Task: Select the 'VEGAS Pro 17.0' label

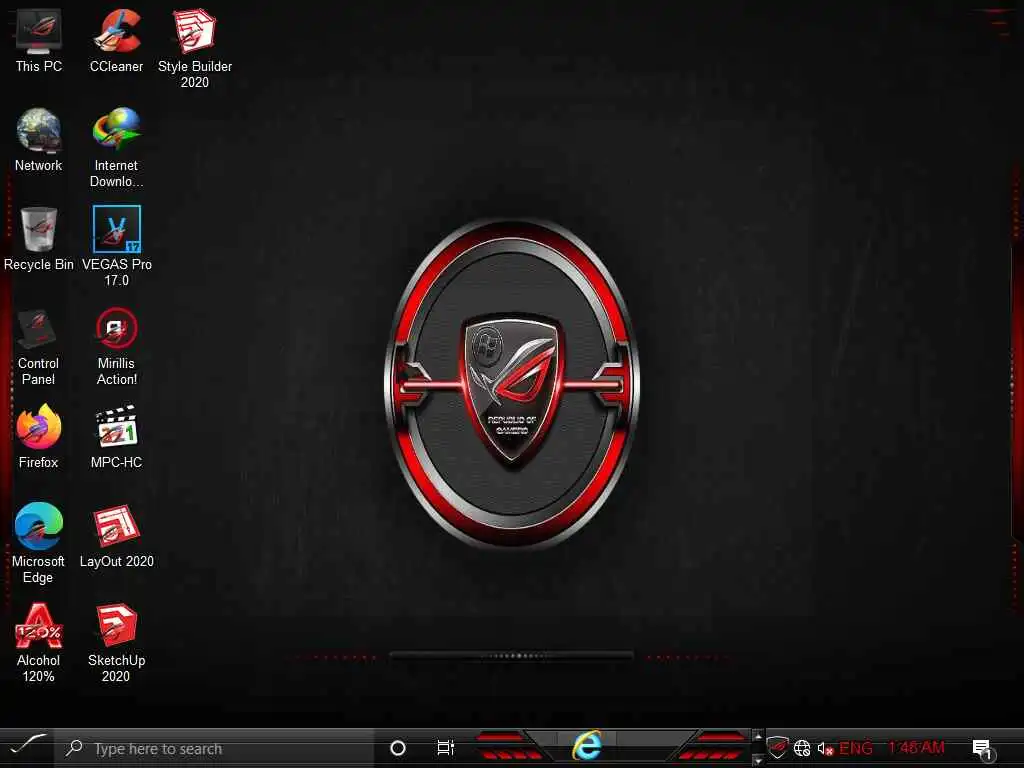Action: [x=116, y=272]
